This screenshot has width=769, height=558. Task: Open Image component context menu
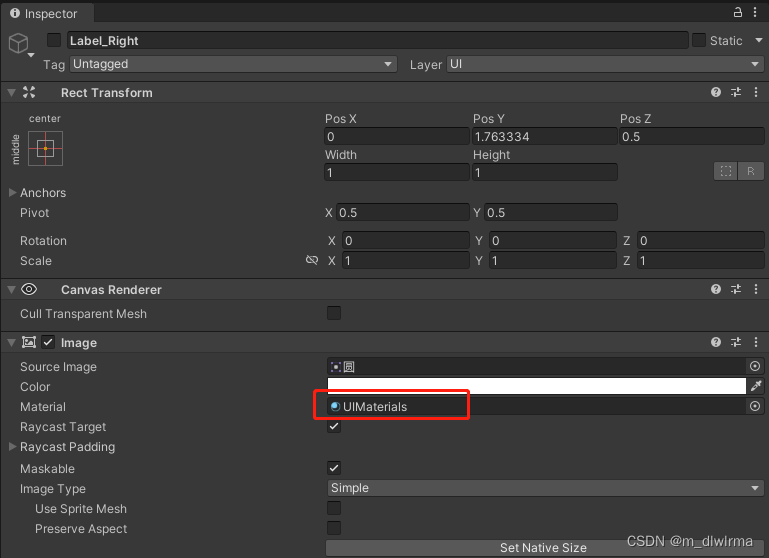tap(756, 342)
